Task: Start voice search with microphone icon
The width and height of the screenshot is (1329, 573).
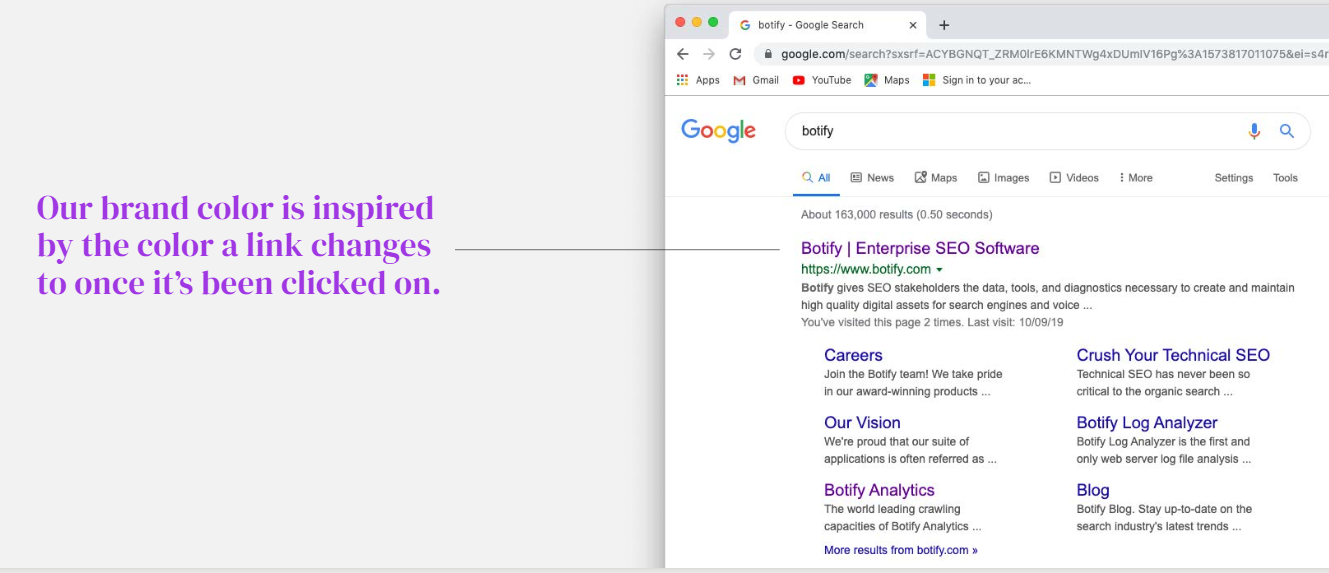Action: [x=1254, y=131]
